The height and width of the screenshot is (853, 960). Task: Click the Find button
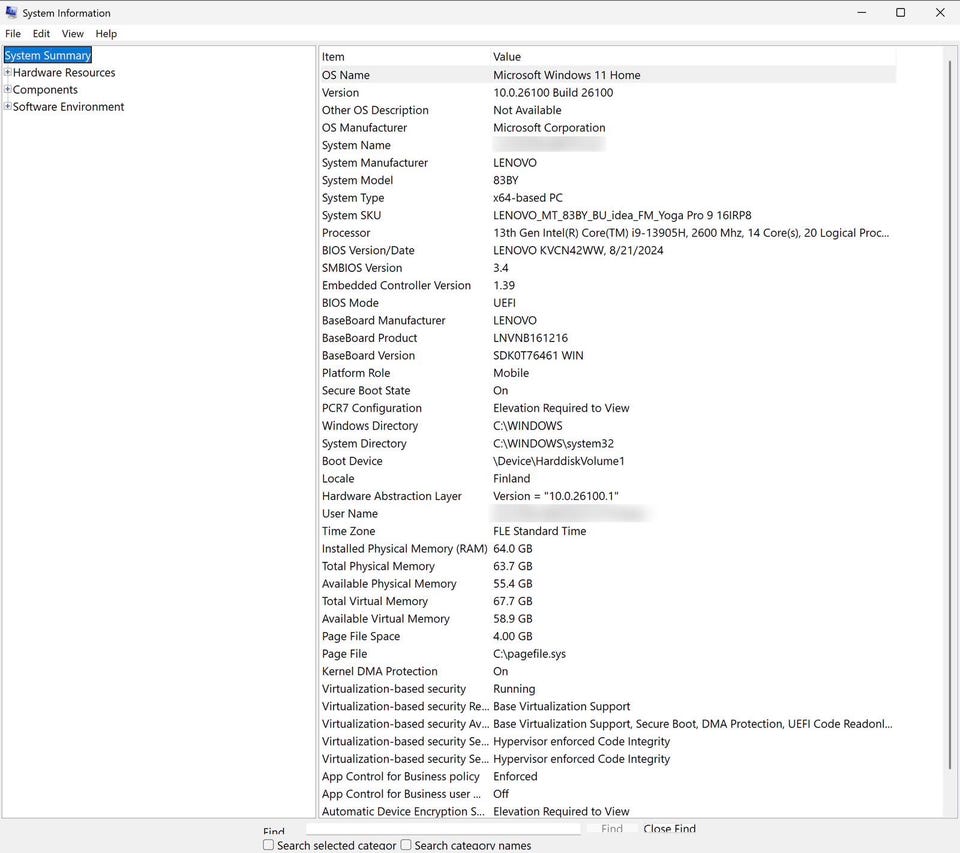pyautogui.click(x=612, y=829)
